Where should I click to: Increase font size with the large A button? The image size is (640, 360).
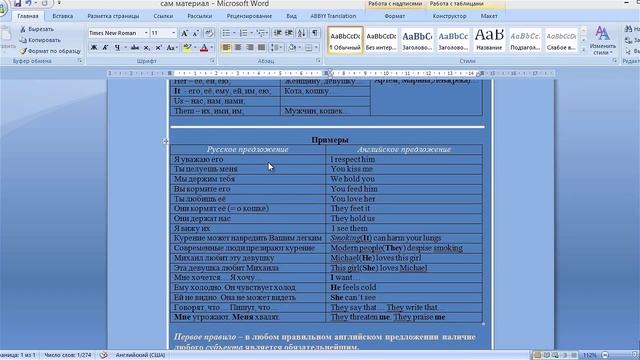pos(184,33)
